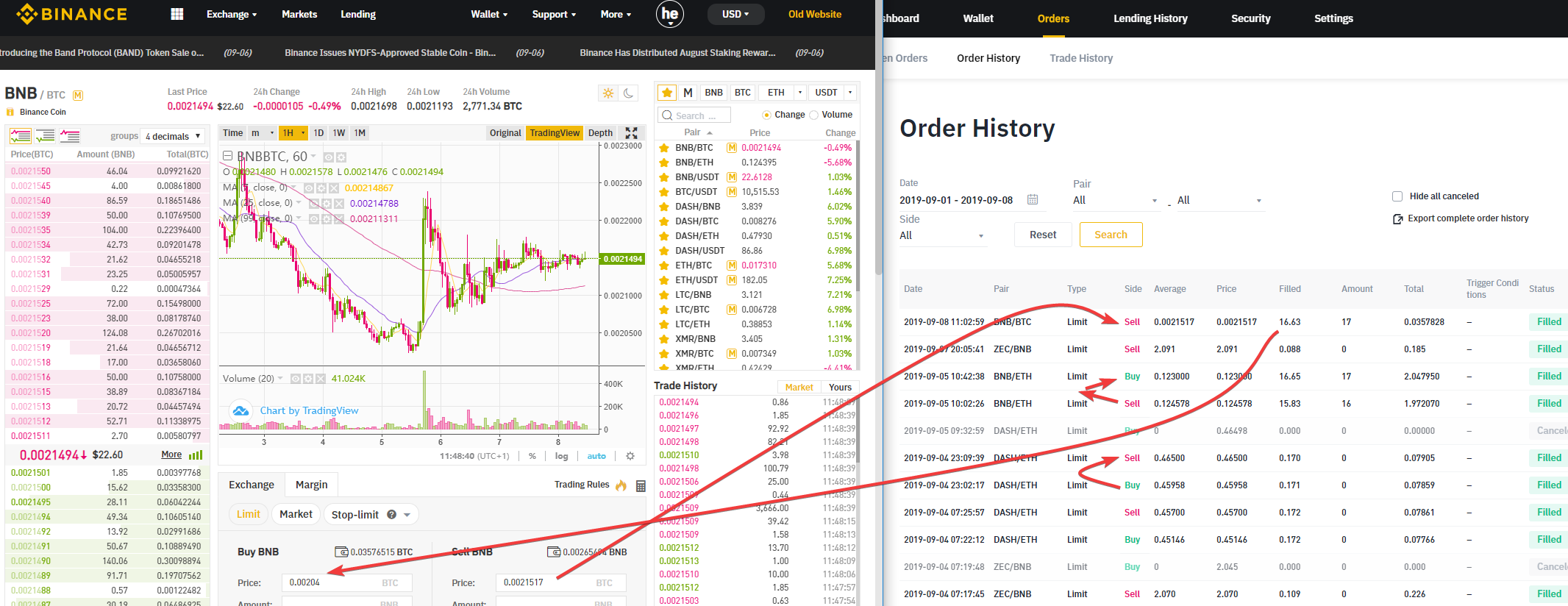The width and height of the screenshot is (1568, 606).
Task: Open the order book depth bars icon next to More
Action: coord(196,455)
